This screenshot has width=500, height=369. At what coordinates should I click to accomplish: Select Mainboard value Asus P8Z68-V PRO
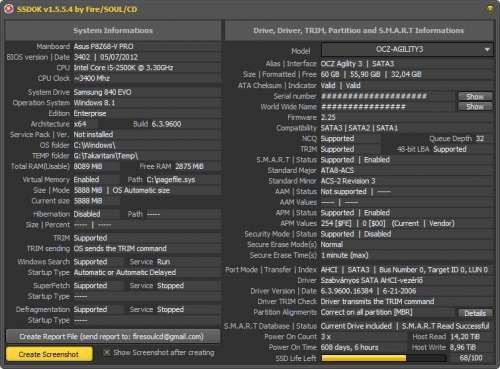(103, 46)
